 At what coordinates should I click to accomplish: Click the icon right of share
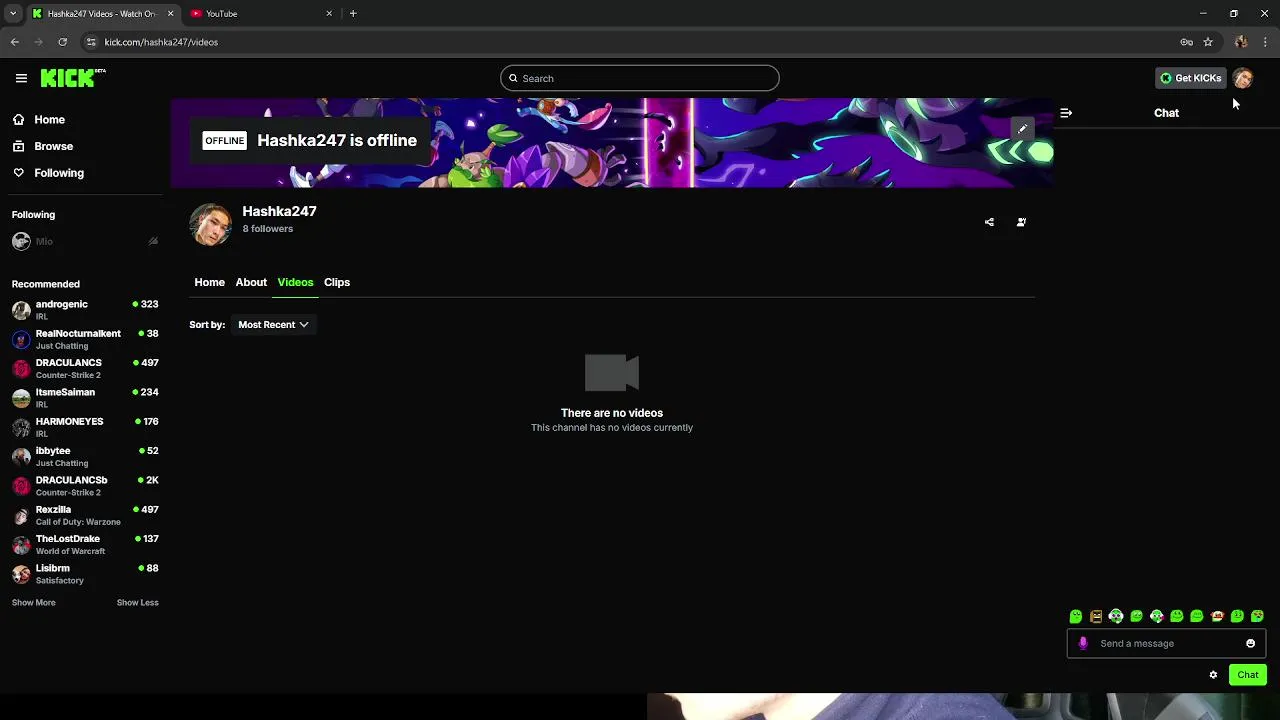(1021, 222)
